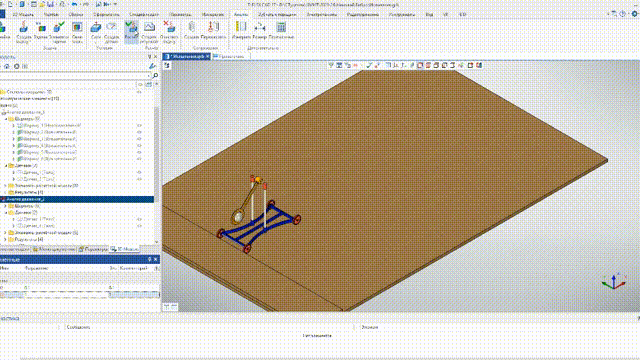The height and width of the screenshot is (360, 640).
Task: Collapse the Датчики folder under Анализ движения_1
Action: (6, 213)
